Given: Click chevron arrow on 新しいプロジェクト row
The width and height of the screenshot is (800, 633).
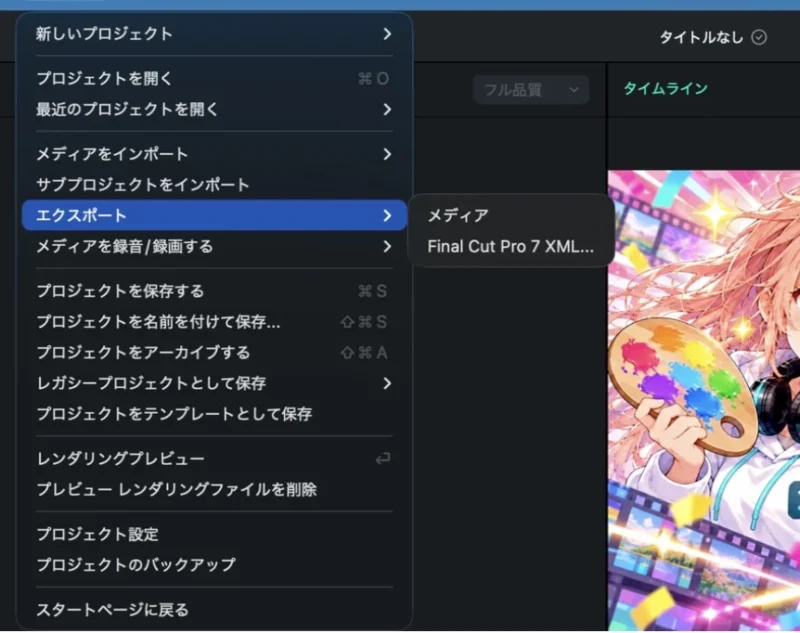Looking at the screenshot, I should tap(387, 34).
